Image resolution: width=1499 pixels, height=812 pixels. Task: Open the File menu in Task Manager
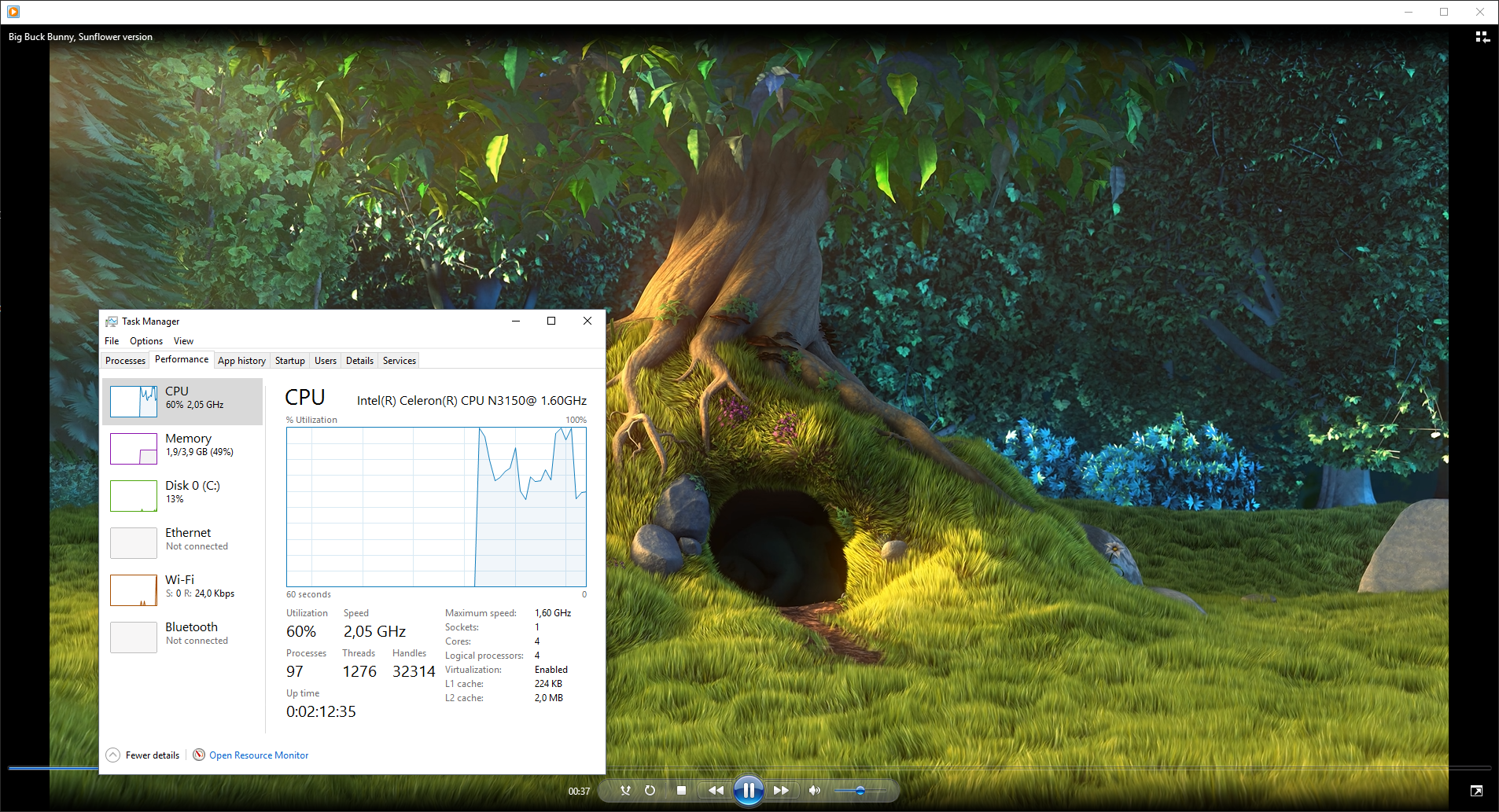click(112, 341)
